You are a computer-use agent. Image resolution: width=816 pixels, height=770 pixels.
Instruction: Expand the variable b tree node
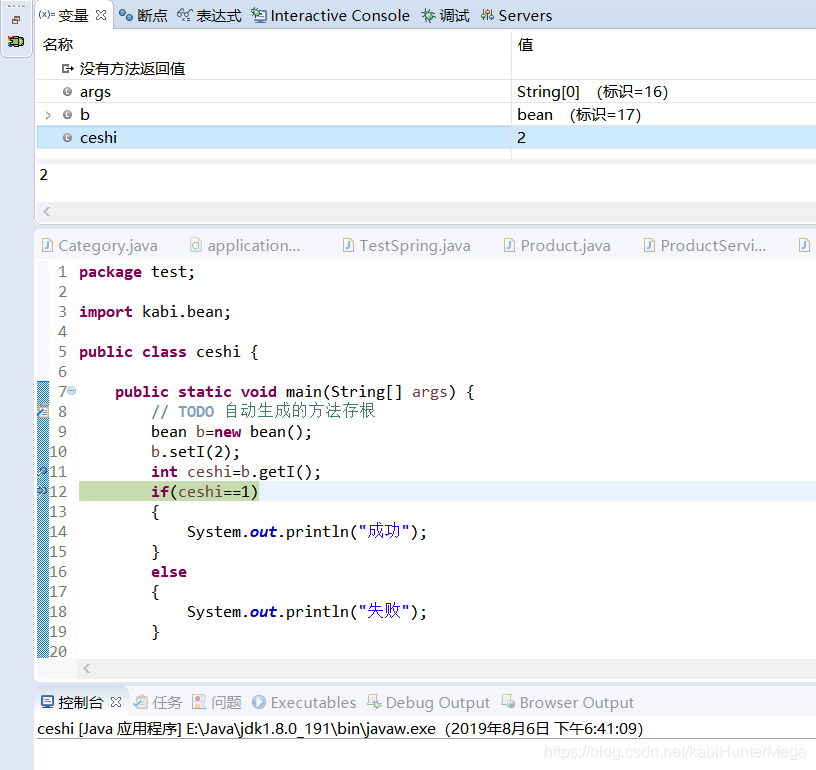[x=48, y=115]
